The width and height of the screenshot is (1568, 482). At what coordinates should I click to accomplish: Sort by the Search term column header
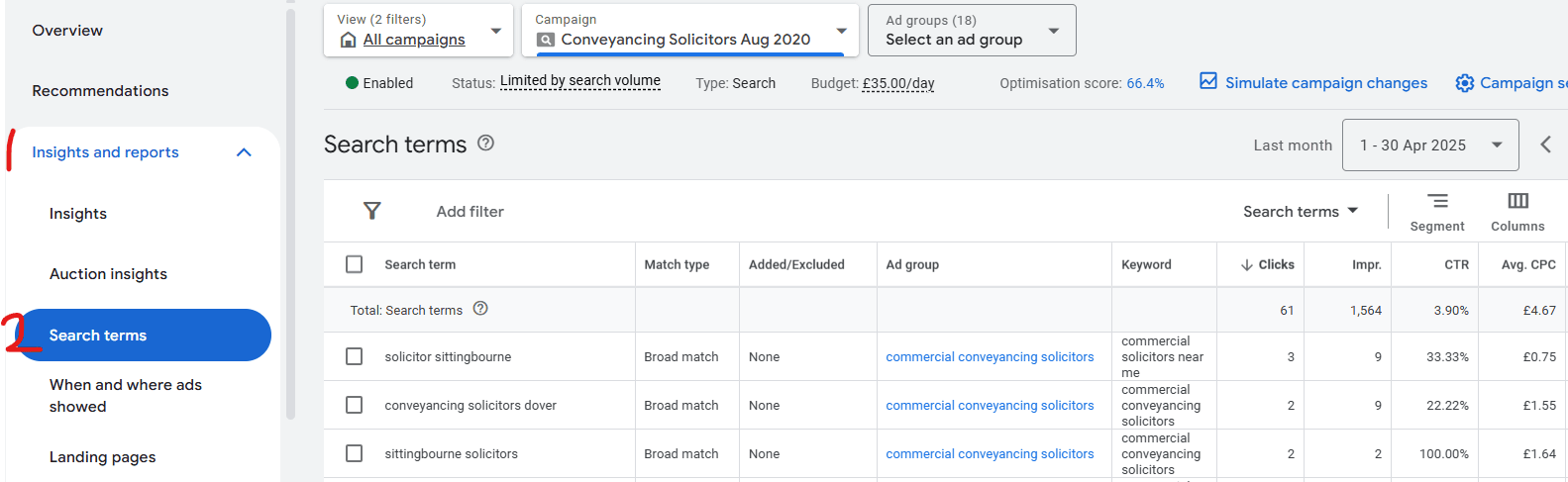420,264
